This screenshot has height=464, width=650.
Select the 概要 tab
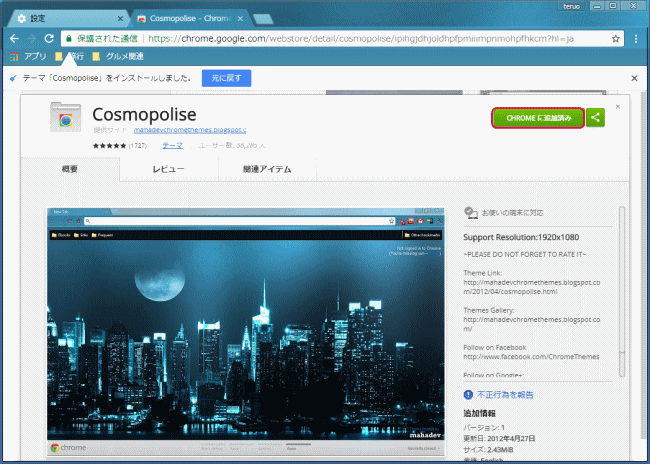coord(70,169)
